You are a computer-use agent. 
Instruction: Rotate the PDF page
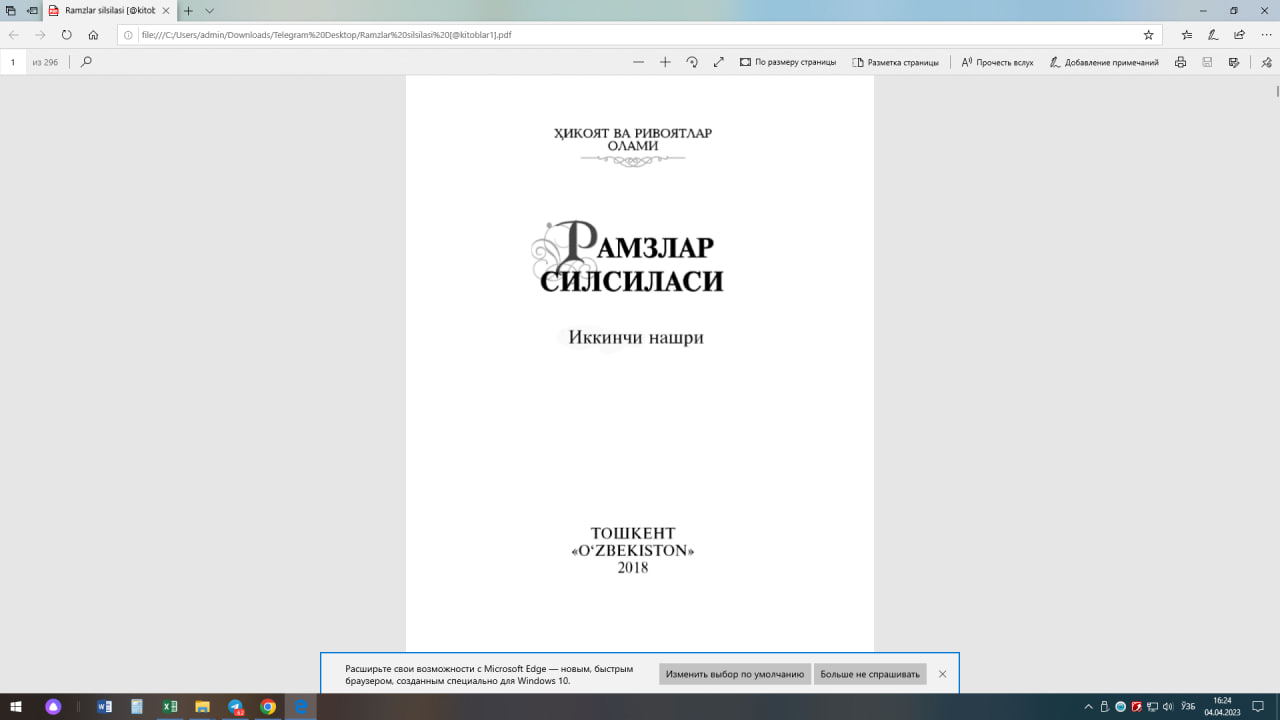692,62
